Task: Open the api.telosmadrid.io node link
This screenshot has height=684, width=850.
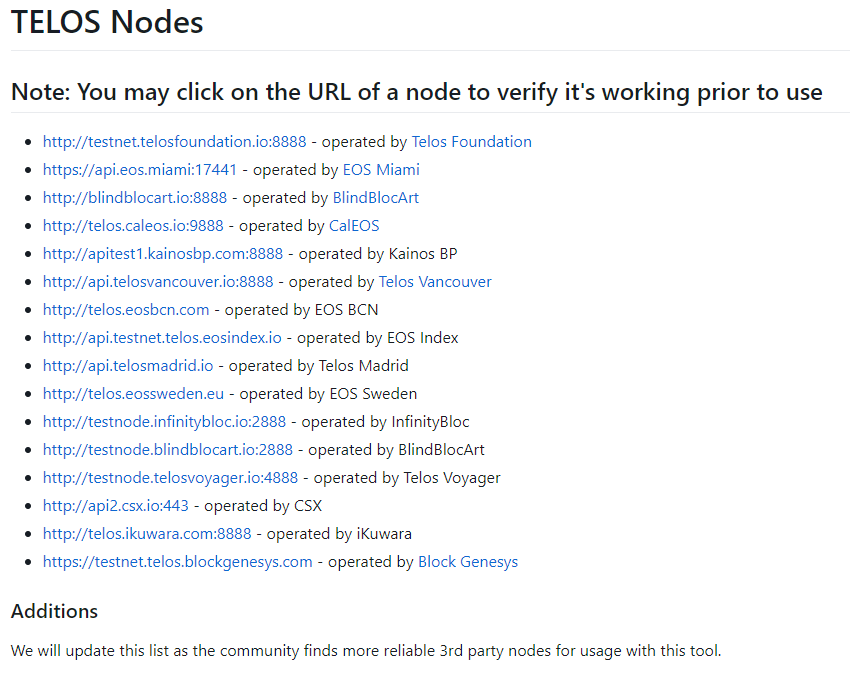Action: pyautogui.click(x=128, y=366)
